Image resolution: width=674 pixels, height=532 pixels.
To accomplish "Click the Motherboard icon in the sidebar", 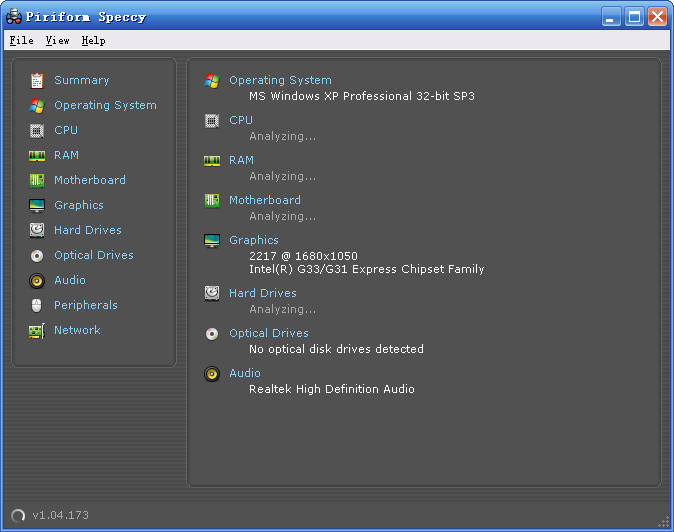I will (37, 180).
